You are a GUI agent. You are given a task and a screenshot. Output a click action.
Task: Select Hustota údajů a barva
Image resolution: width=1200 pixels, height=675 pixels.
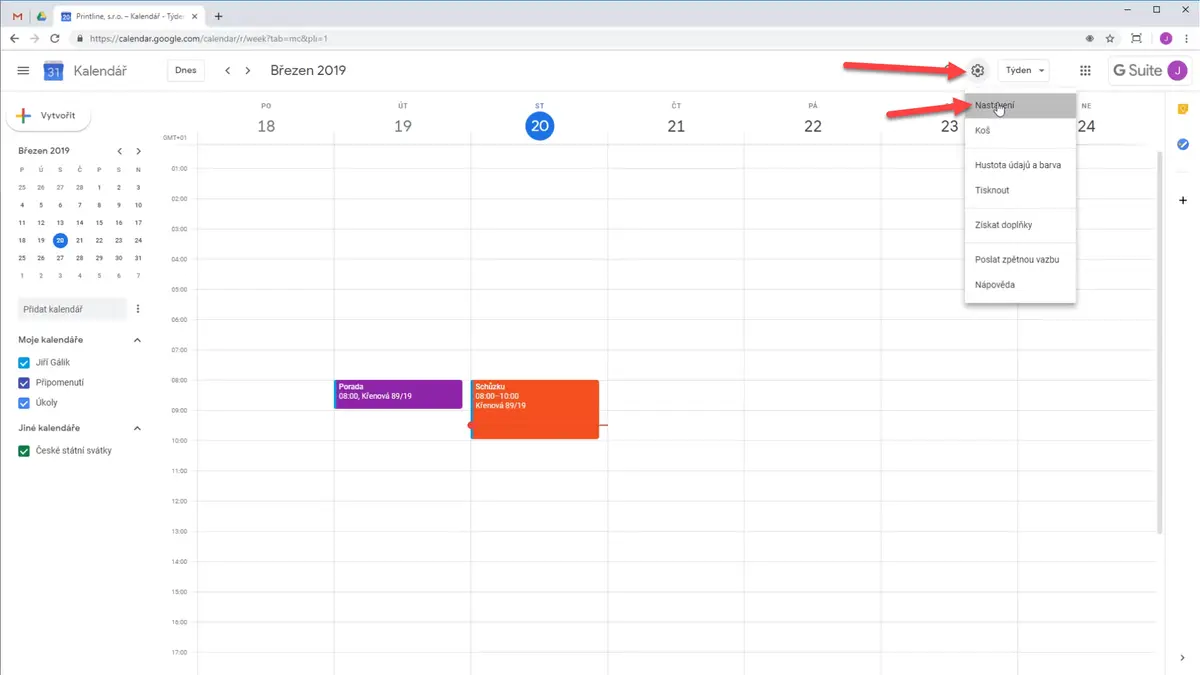pos(1020,165)
